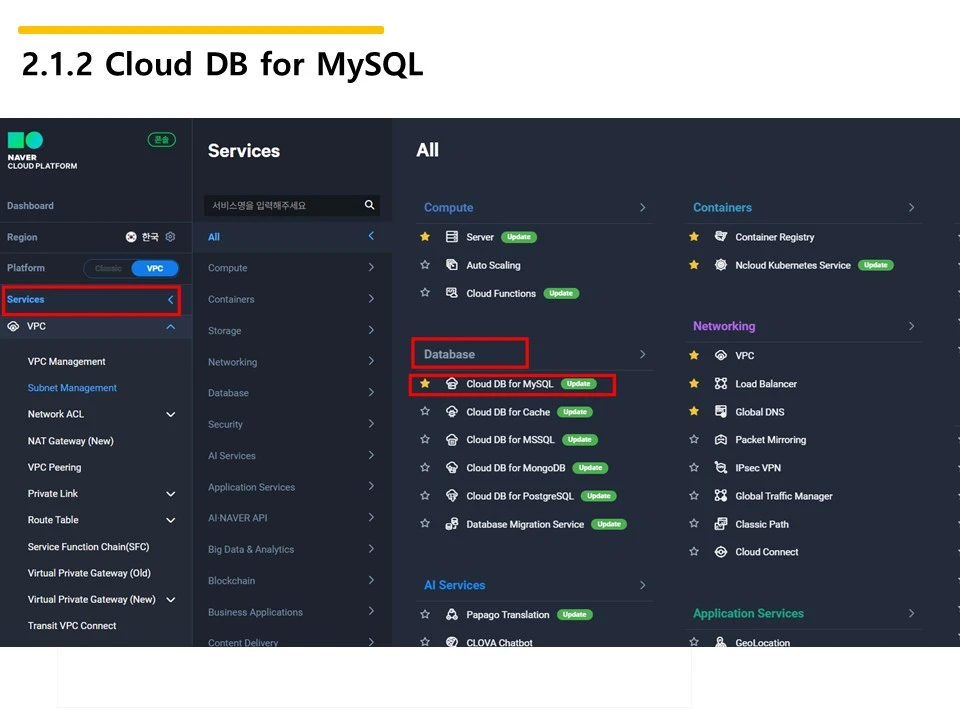The height and width of the screenshot is (720, 960).
Task: Click the Networking VPC service icon
Action: pyautogui.click(x=721, y=355)
